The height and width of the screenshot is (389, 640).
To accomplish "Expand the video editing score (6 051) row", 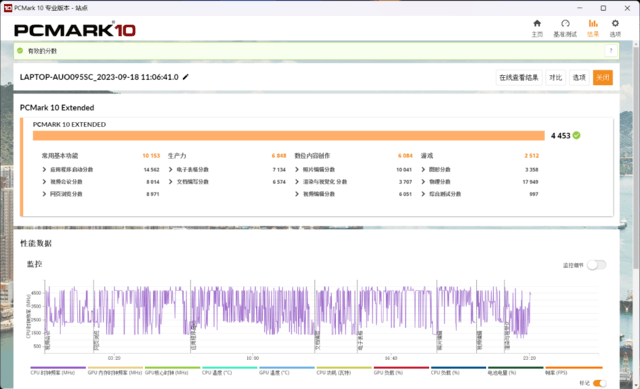I will (297, 194).
